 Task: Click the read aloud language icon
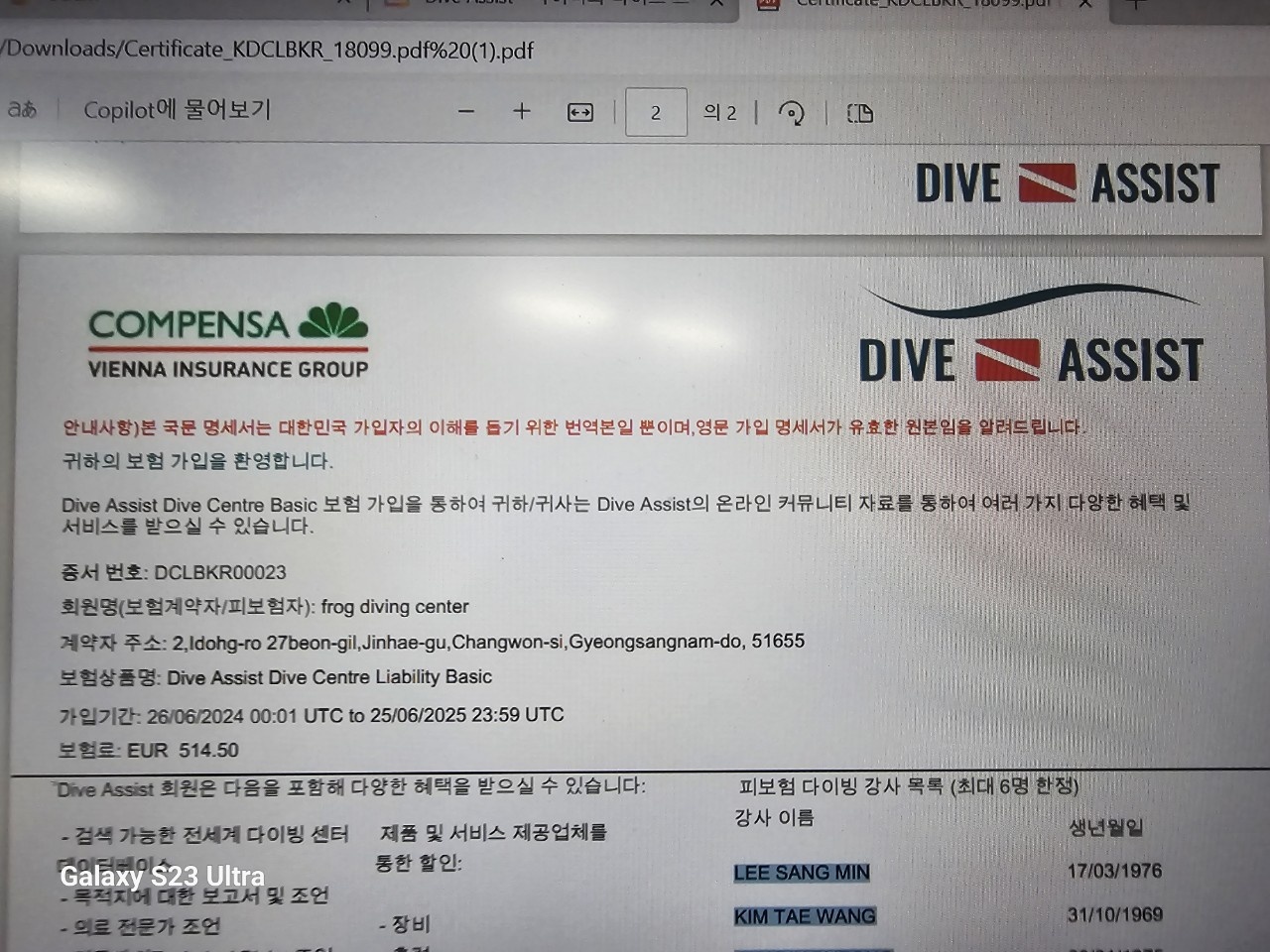coord(22,109)
